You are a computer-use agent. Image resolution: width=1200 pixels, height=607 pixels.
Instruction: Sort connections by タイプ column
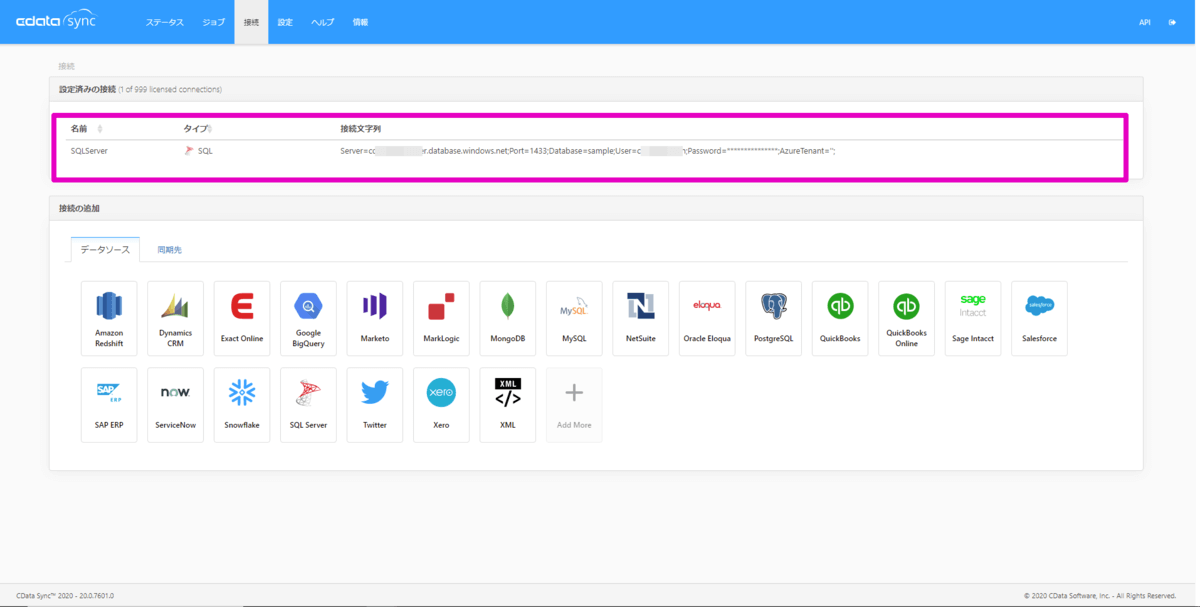click(x=197, y=129)
